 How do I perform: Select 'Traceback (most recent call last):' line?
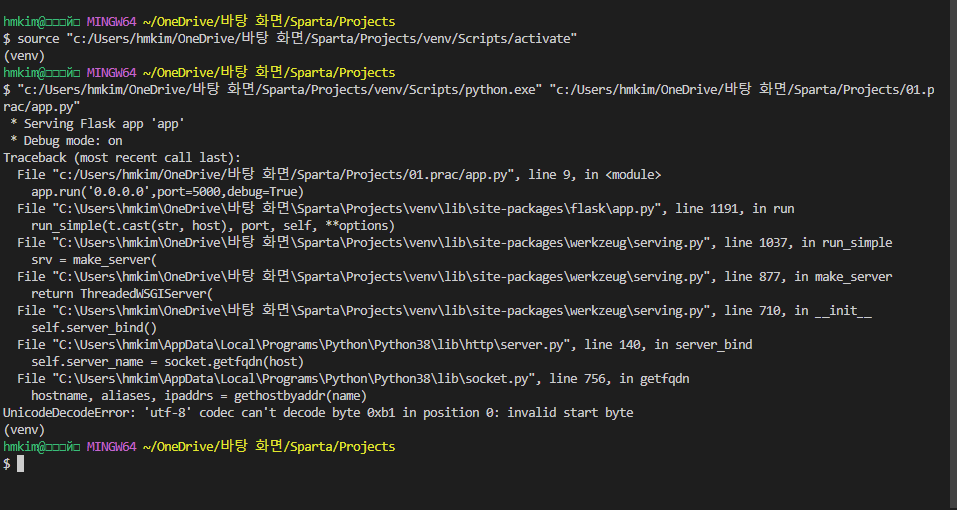tap(122, 158)
